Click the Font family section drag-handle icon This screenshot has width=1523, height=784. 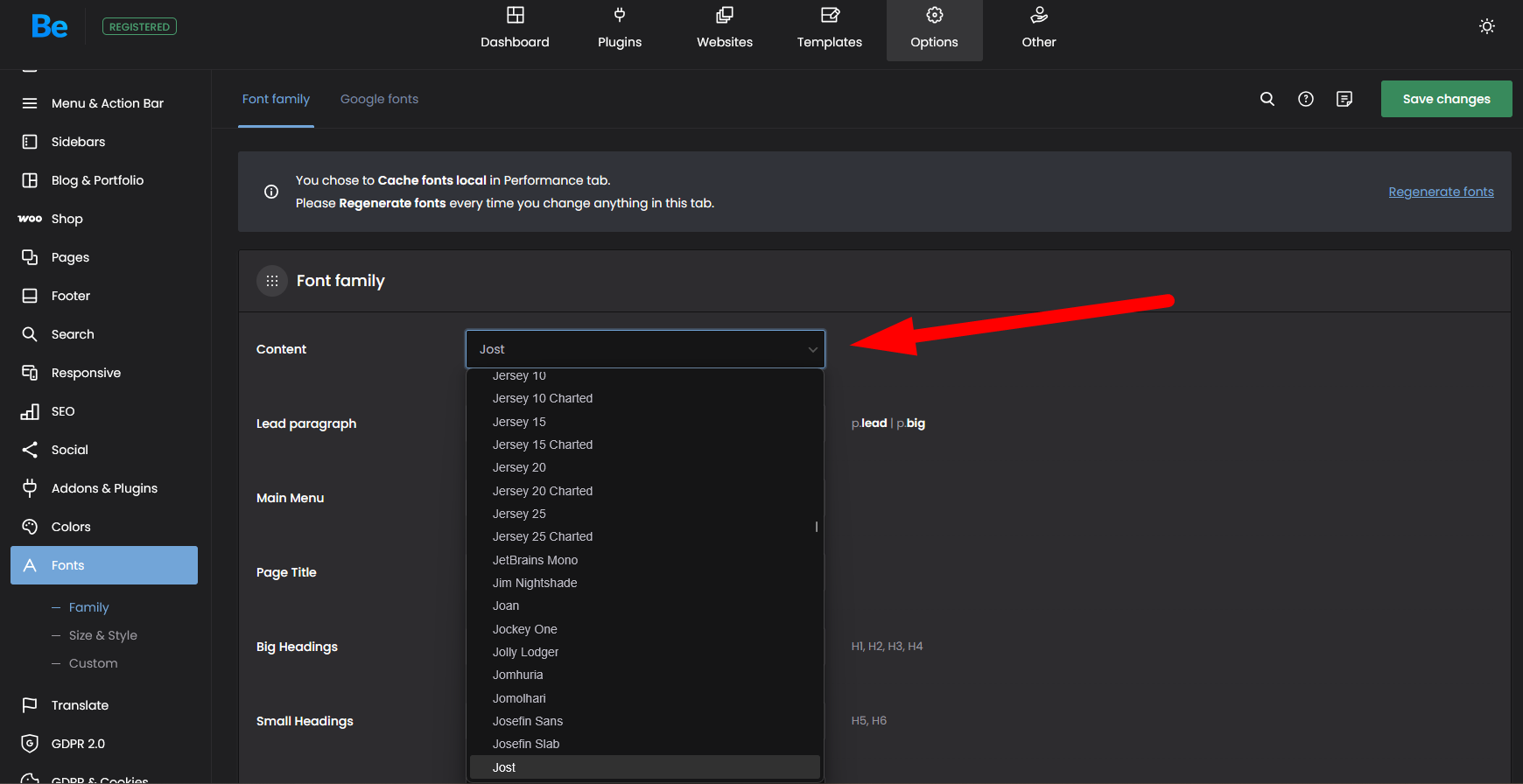(272, 281)
